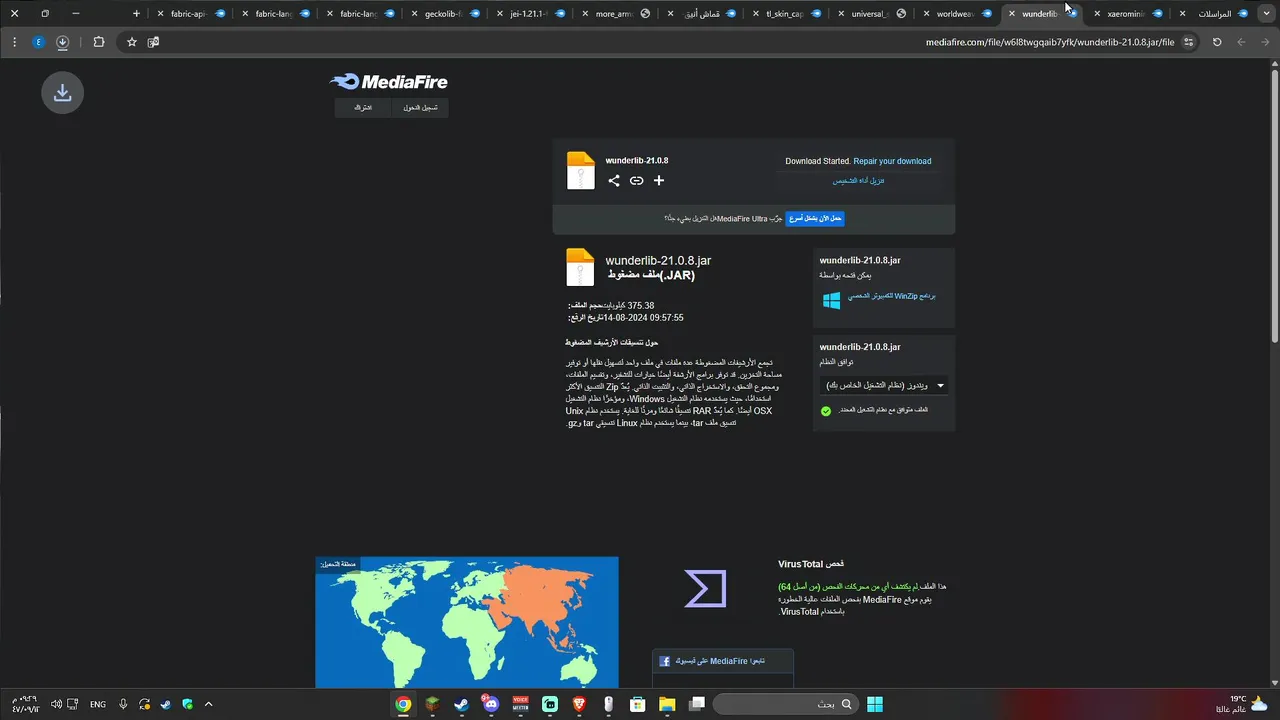Copy link using the chain icon
Screen dimensions: 1280x720
[636, 181]
